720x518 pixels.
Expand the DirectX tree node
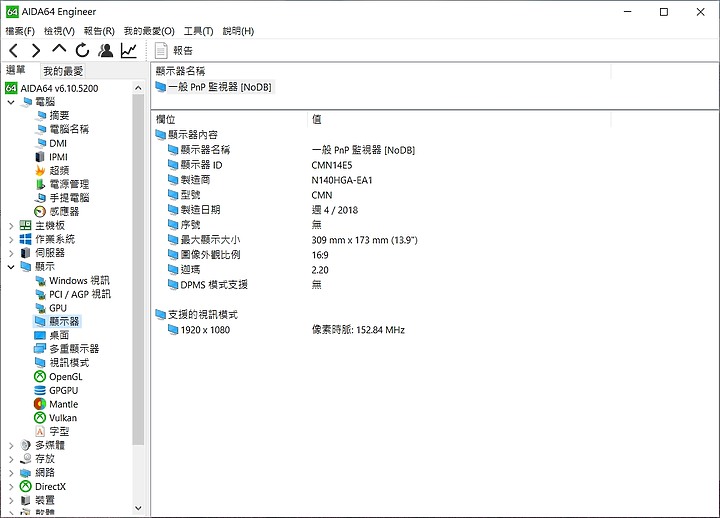coord(11,486)
